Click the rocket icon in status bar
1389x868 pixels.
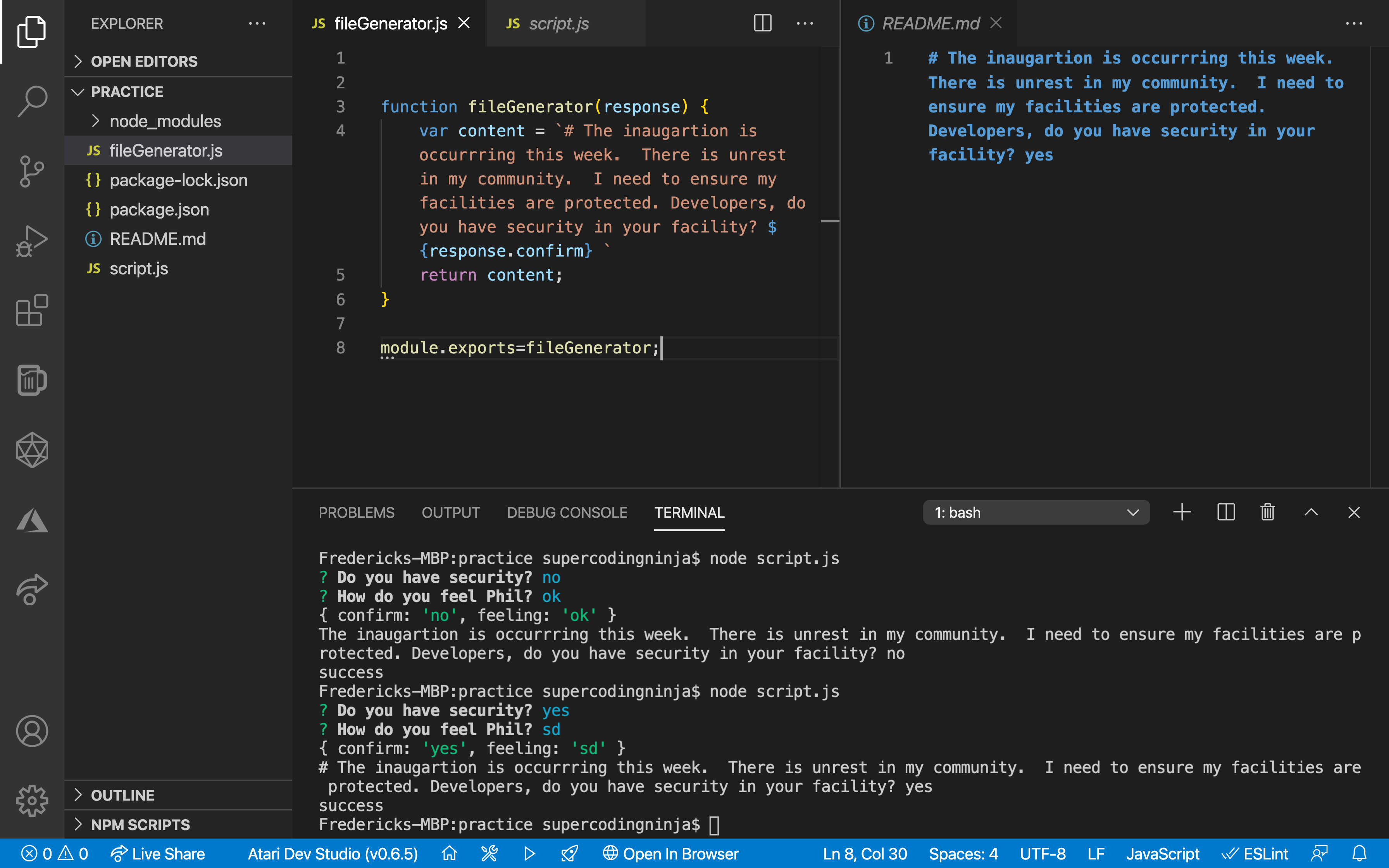tap(569, 854)
